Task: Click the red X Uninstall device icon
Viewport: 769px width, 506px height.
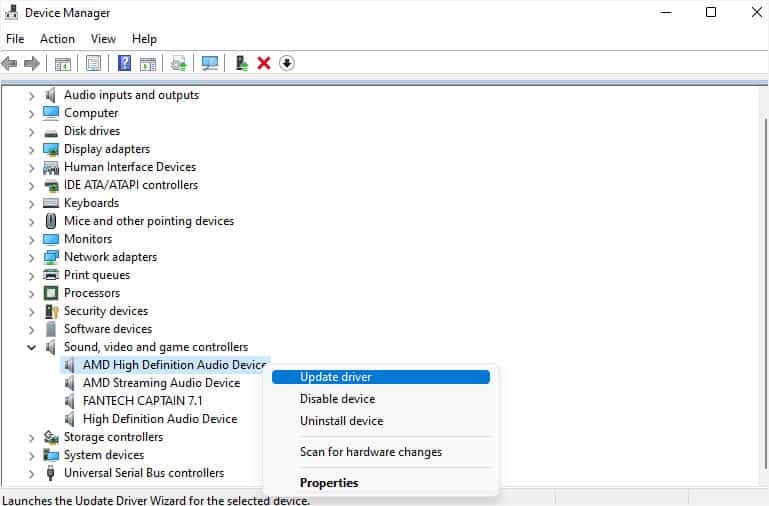Action: (x=264, y=63)
